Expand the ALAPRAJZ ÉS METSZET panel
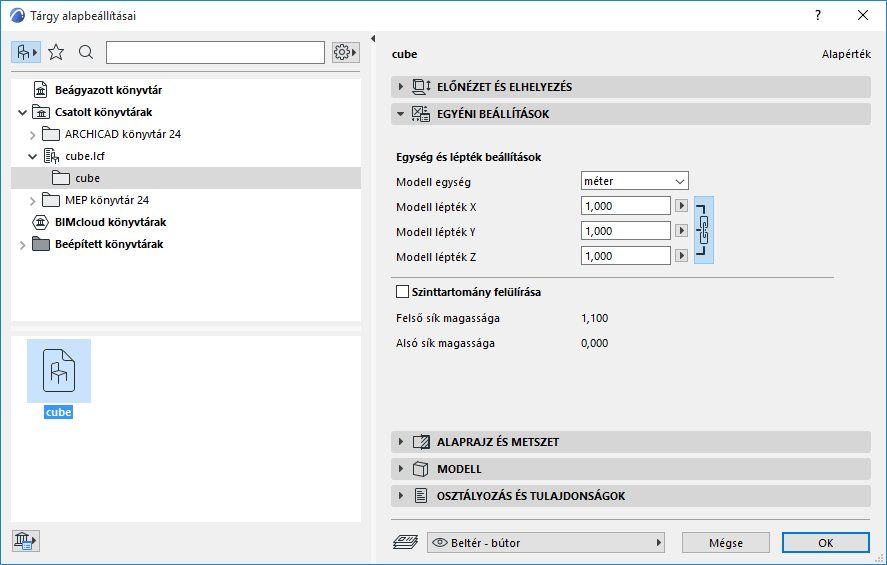 401,442
